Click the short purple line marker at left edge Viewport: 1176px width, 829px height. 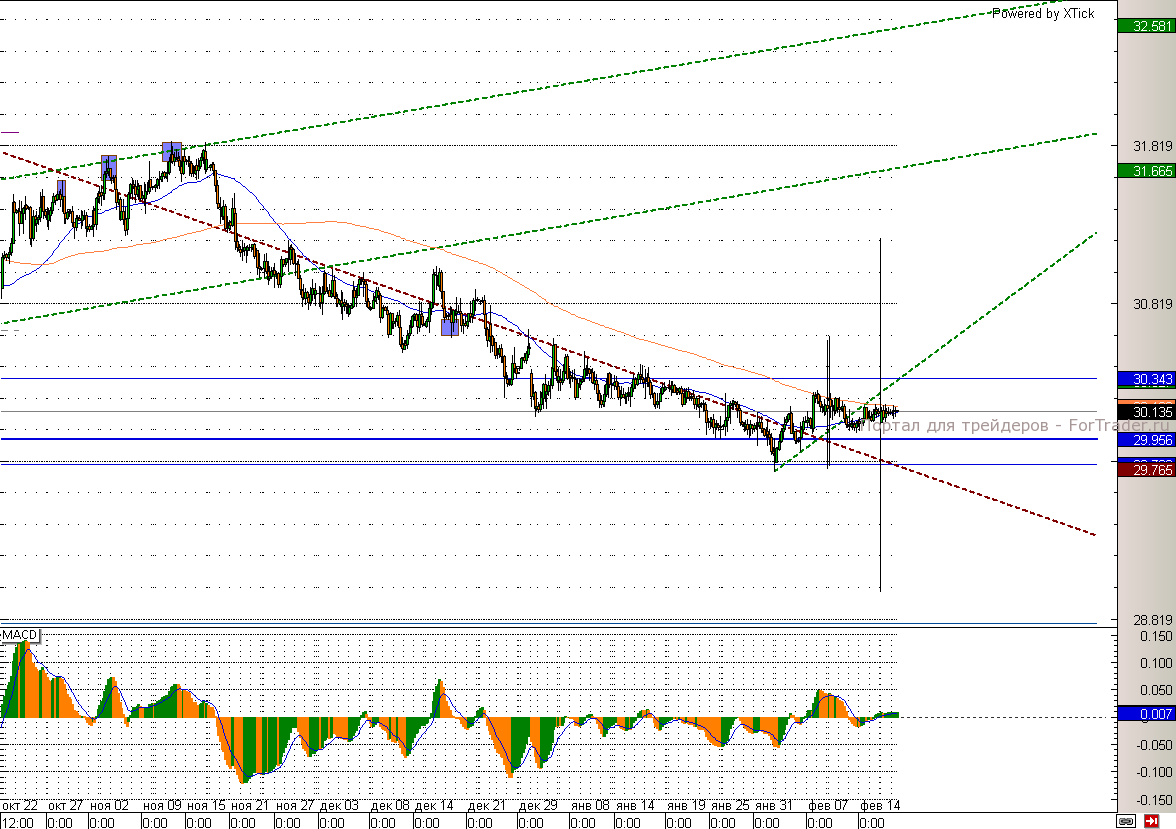(10, 131)
